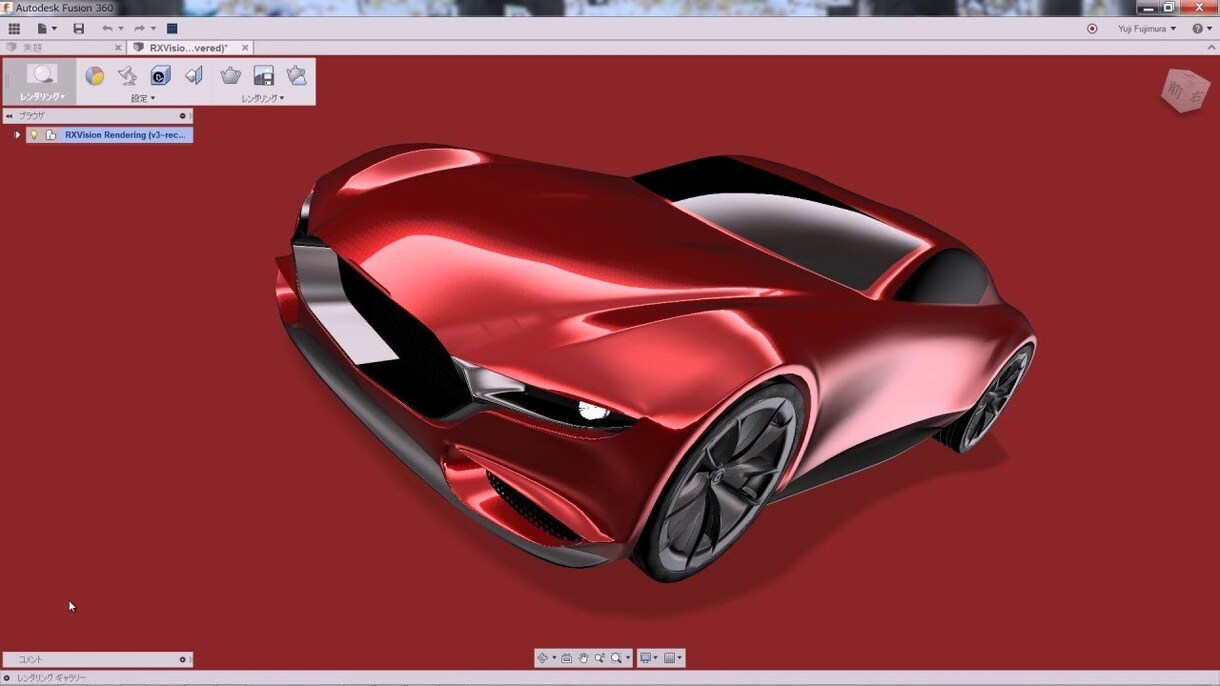
Task: Launch the cloud Render teapot icon
Action: (297, 76)
